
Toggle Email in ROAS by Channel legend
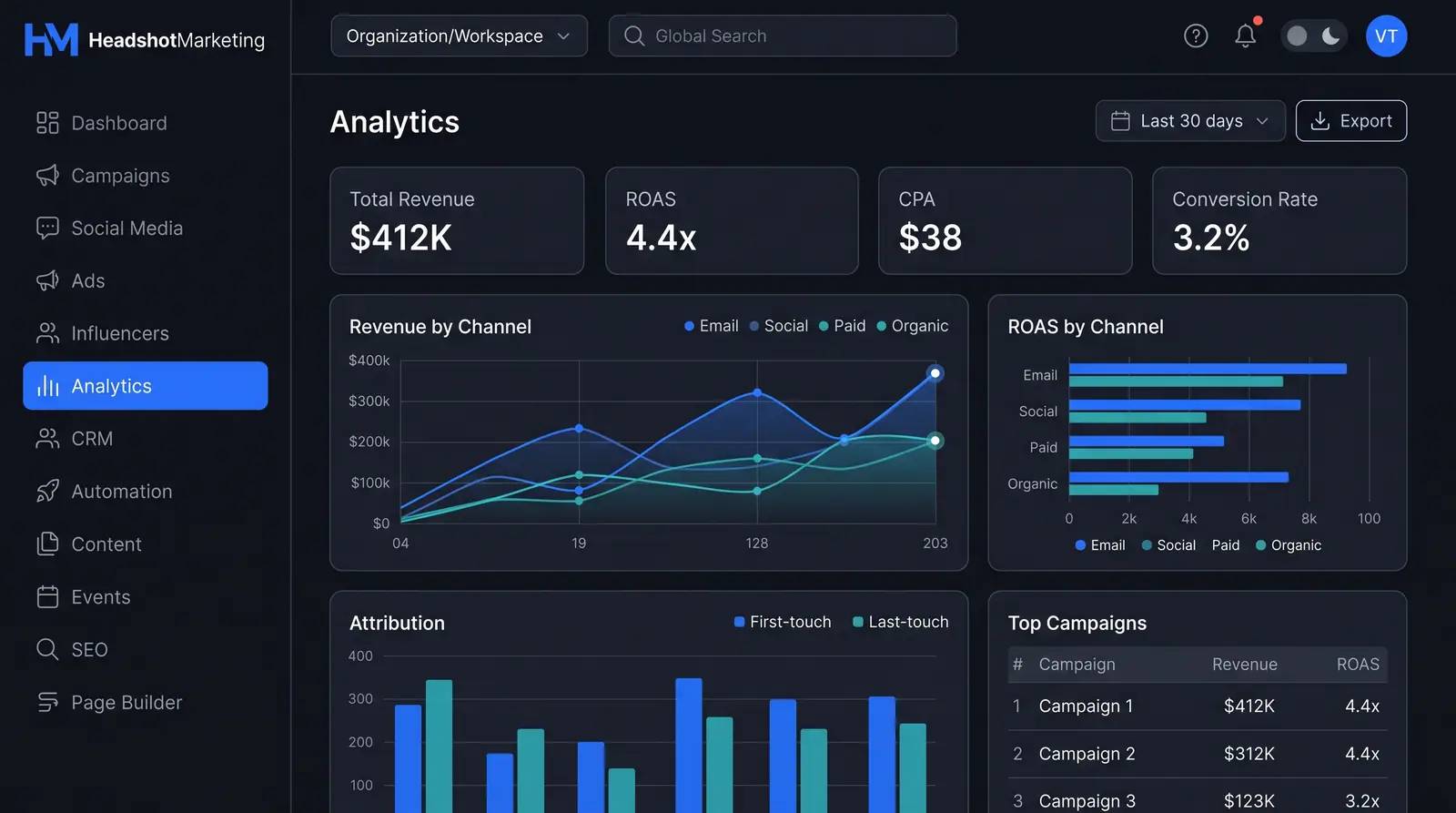pos(1100,545)
